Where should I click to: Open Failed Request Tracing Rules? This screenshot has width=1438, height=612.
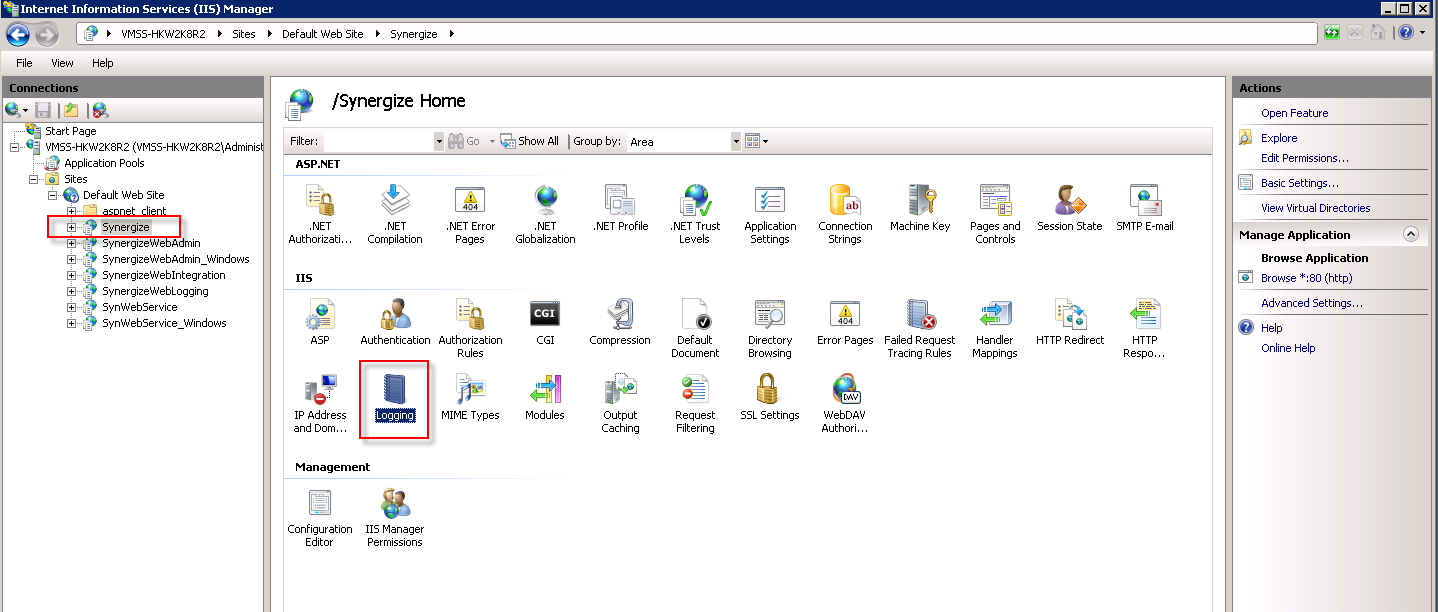click(920, 327)
